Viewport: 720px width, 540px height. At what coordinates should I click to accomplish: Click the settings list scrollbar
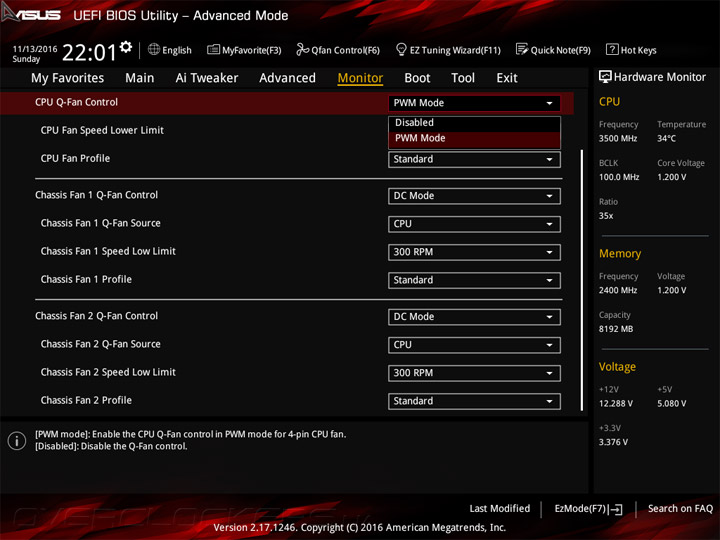click(x=582, y=280)
